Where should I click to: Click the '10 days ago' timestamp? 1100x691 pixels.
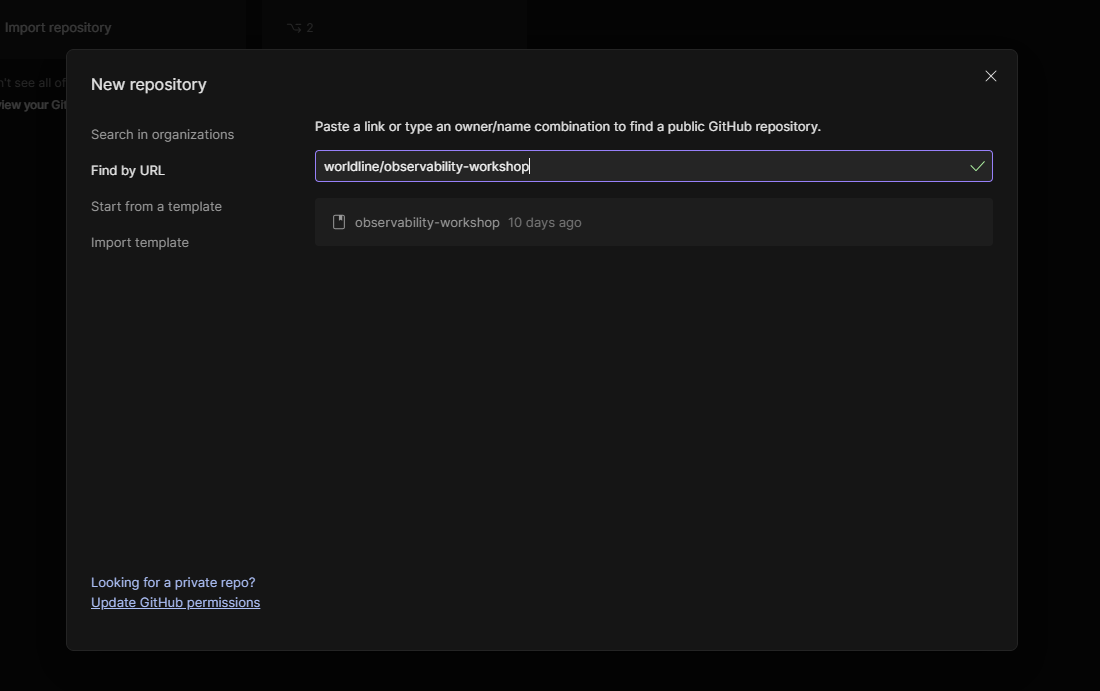[544, 222]
